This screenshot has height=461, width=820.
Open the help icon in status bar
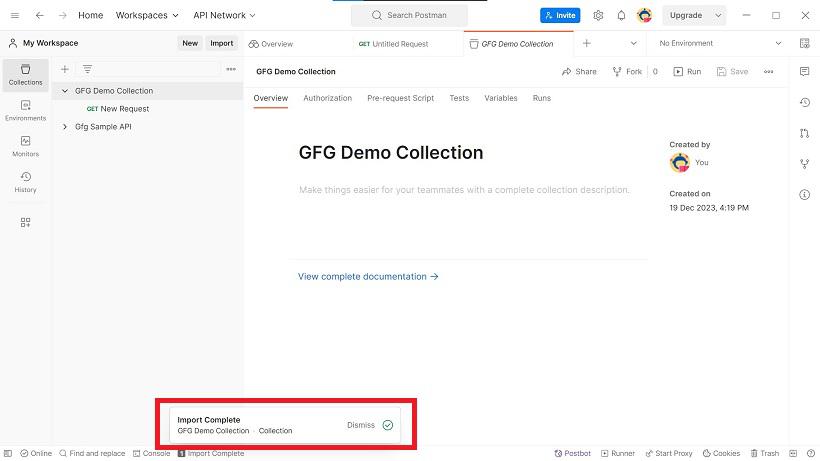point(811,453)
